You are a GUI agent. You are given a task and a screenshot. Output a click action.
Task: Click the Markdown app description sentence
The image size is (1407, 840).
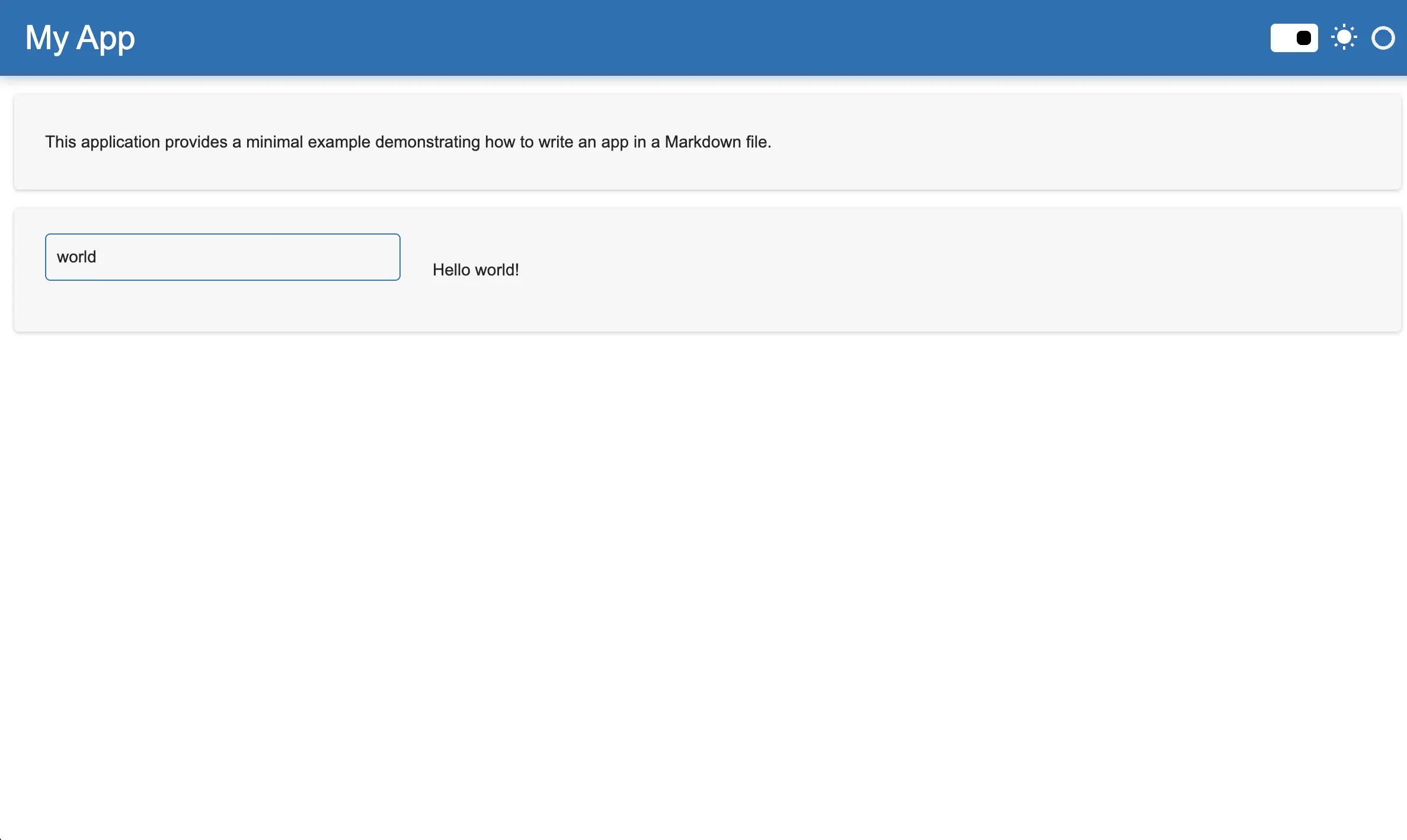click(408, 142)
